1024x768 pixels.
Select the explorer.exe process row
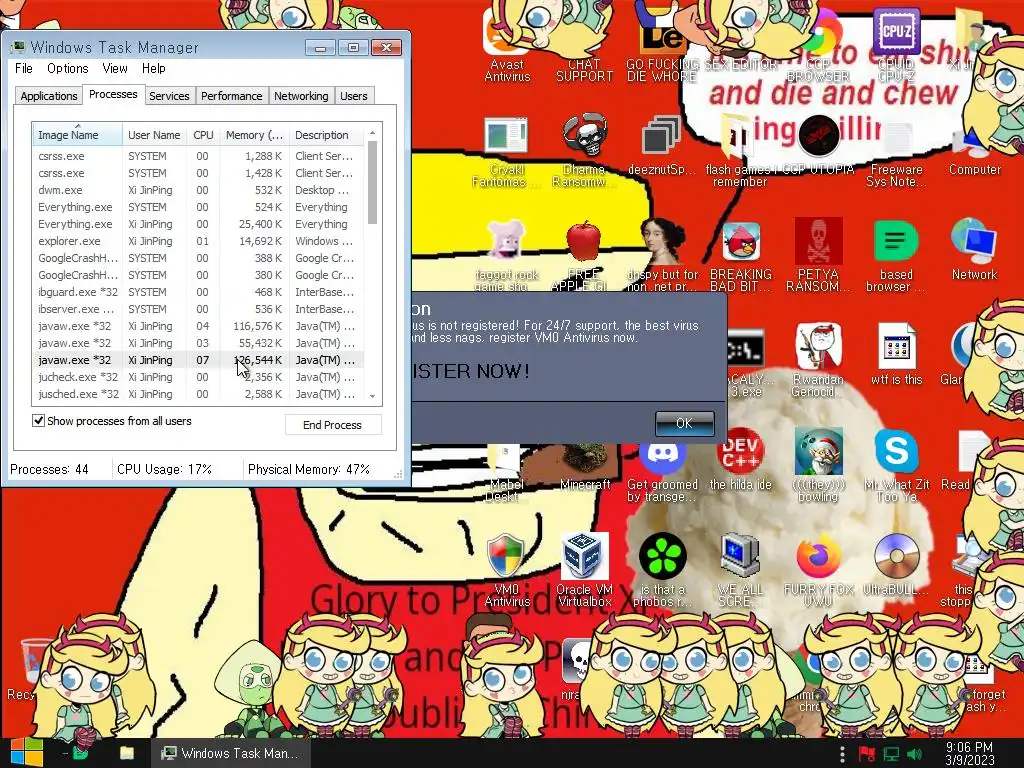199,241
